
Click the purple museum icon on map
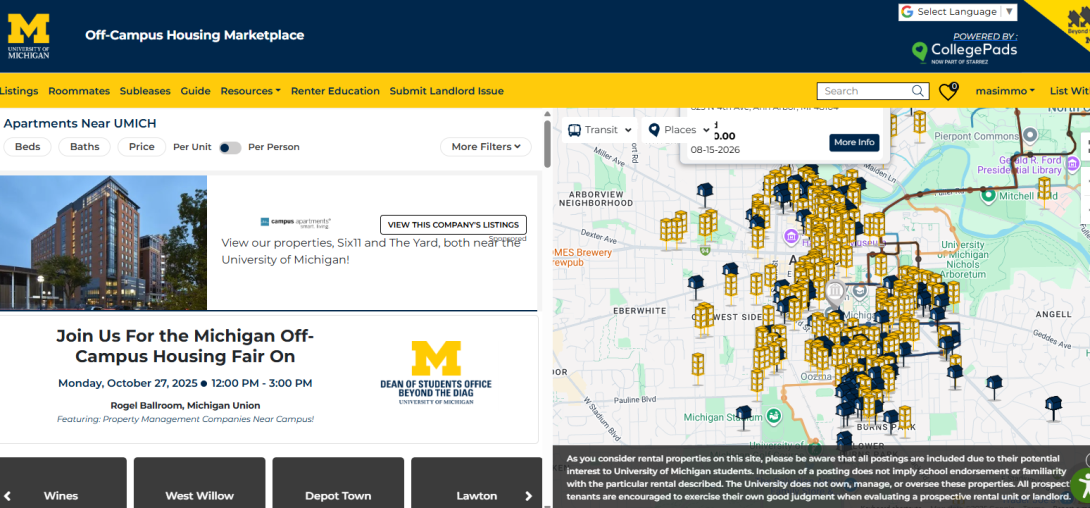coord(790,238)
